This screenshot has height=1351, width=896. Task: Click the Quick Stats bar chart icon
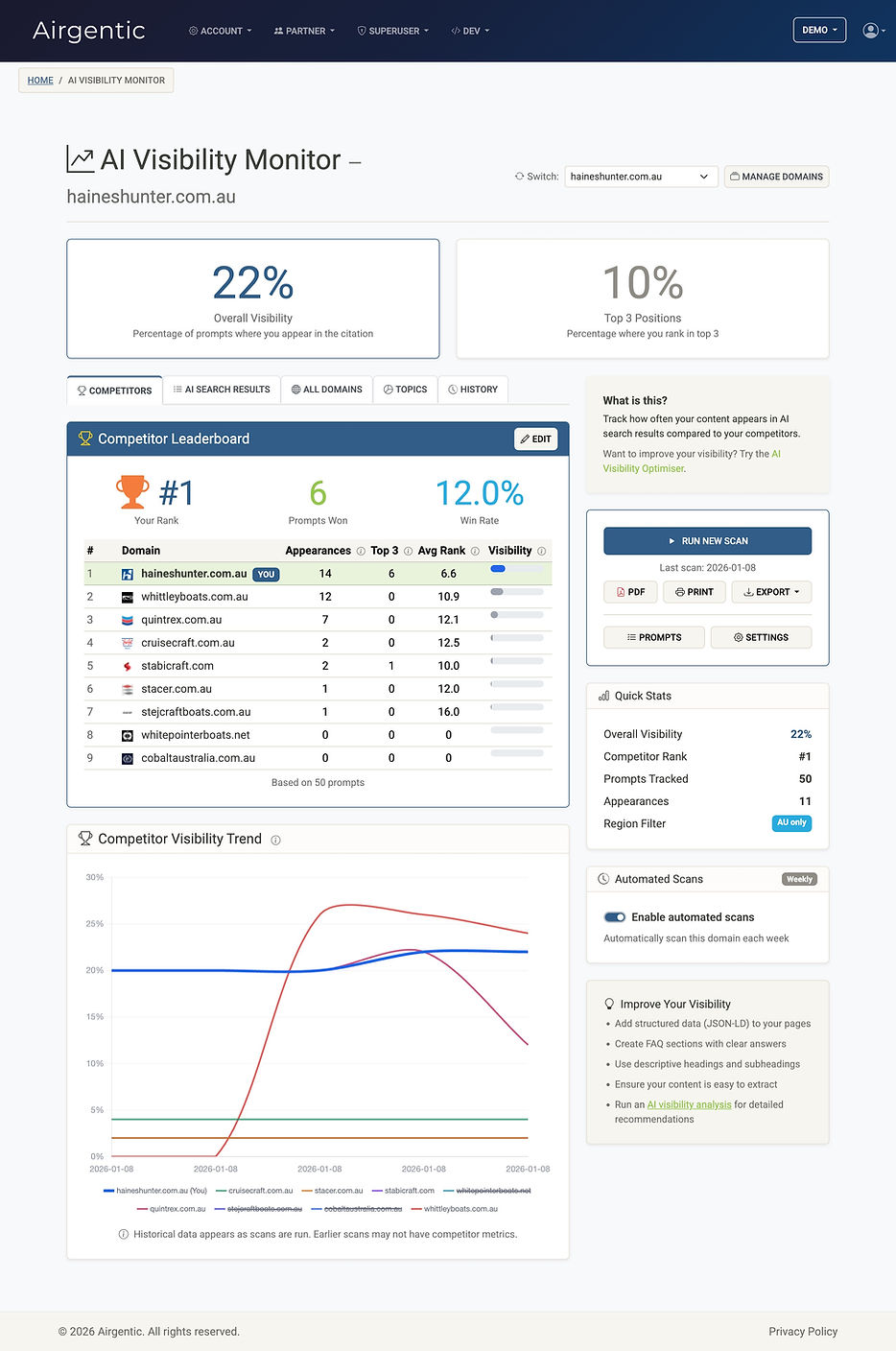[x=604, y=696]
